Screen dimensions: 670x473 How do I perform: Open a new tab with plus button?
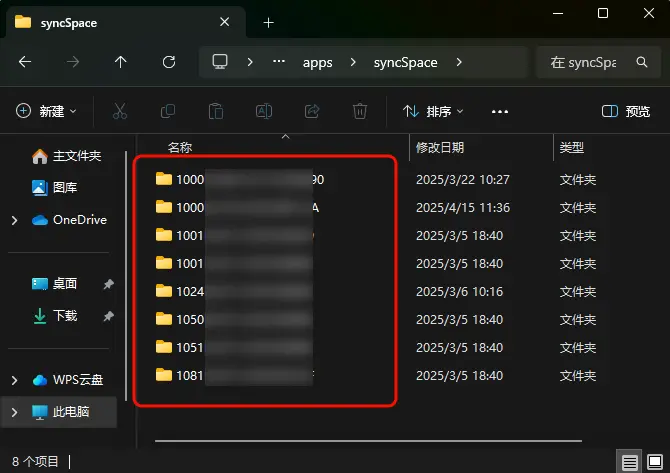pos(268,22)
